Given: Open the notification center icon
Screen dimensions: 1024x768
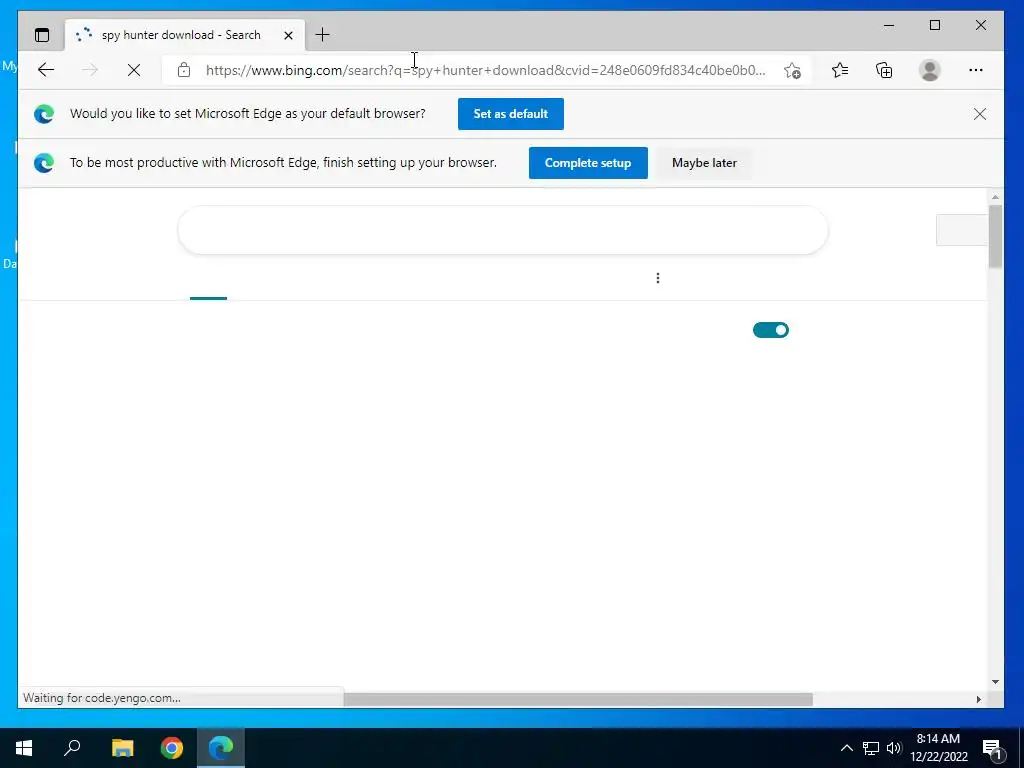Looking at the screenshot, I should point(992,748).
